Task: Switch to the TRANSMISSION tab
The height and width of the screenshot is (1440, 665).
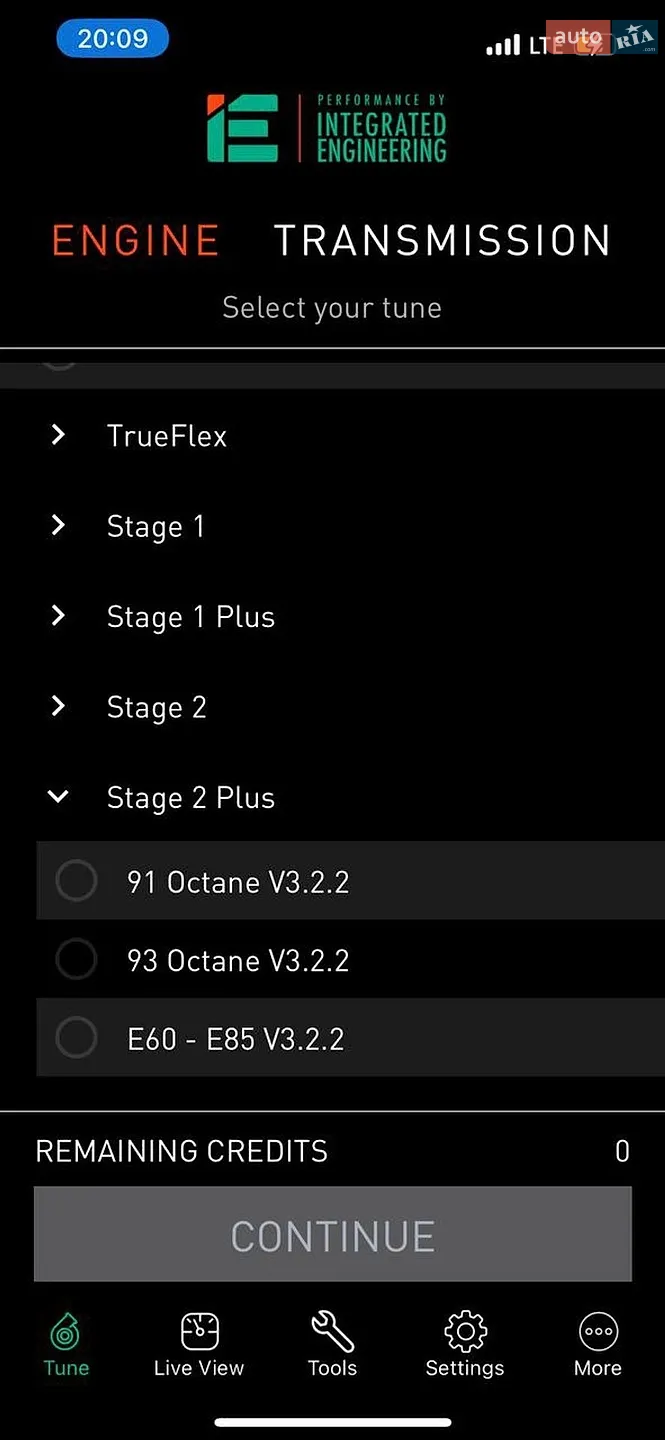Action: tap(442, 241)
